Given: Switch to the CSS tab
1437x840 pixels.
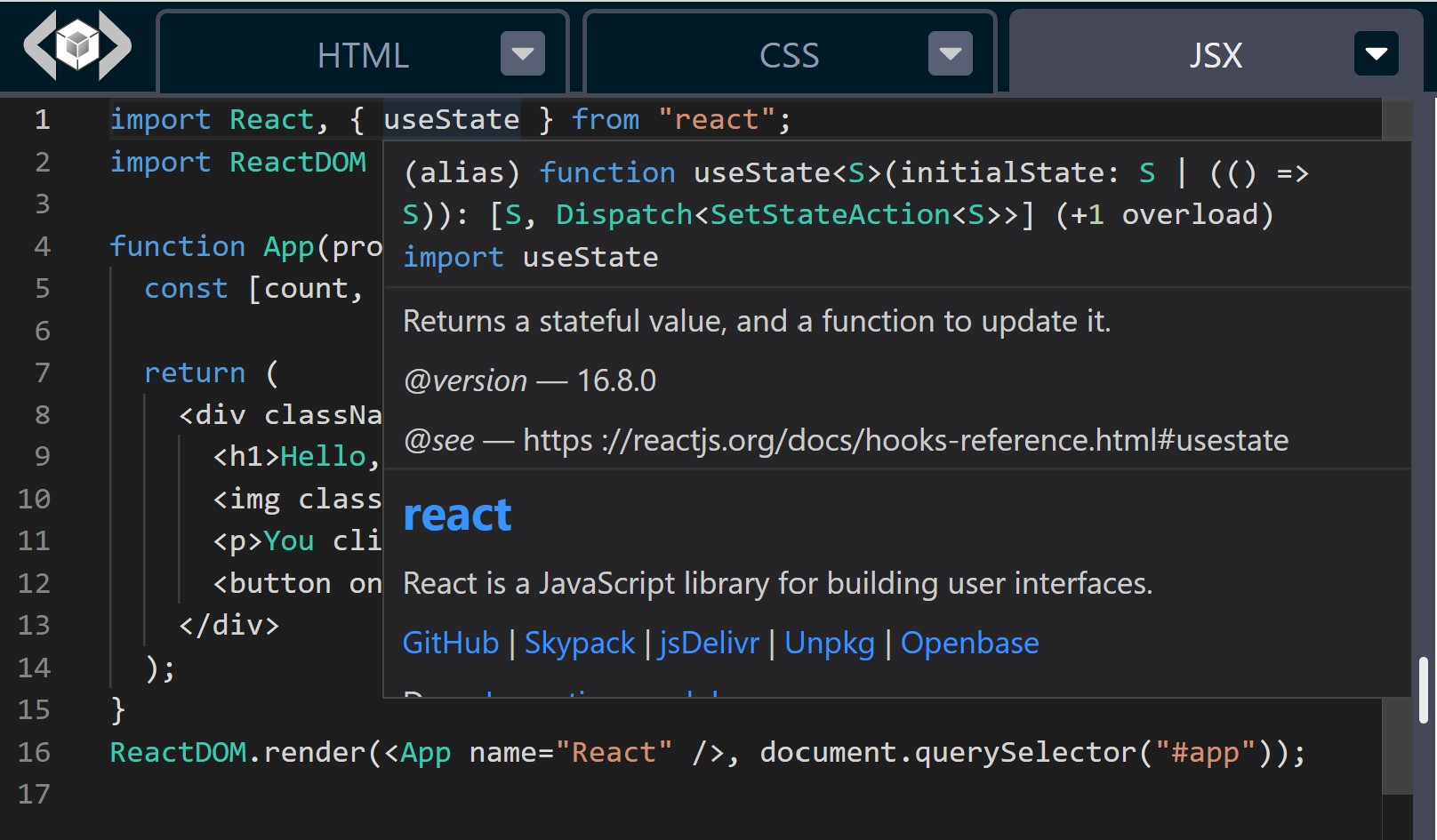Looking at the screenshot, I should point(788,55).
